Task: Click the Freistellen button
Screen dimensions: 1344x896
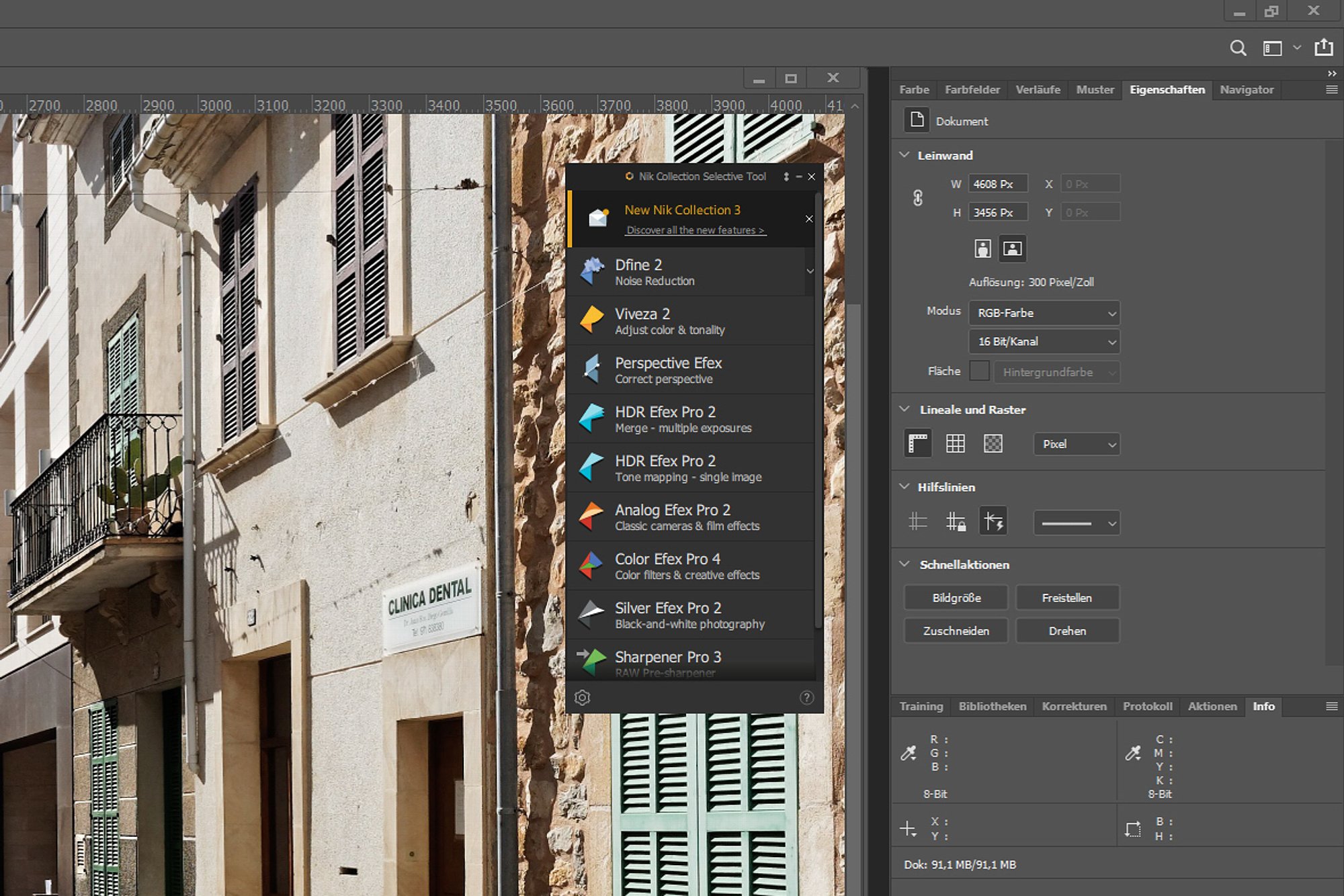Action: tap(1067, 597)
